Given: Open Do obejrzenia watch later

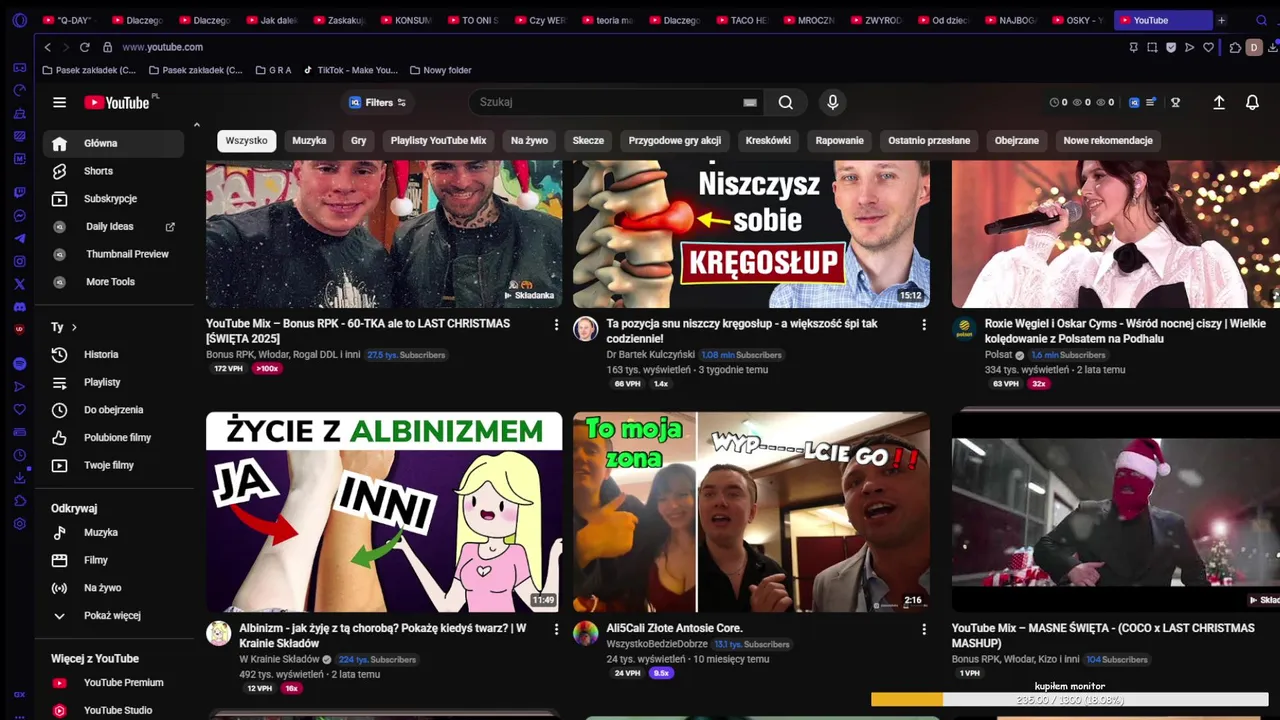Looking at the screenshot, I should (x=113, y=410).
